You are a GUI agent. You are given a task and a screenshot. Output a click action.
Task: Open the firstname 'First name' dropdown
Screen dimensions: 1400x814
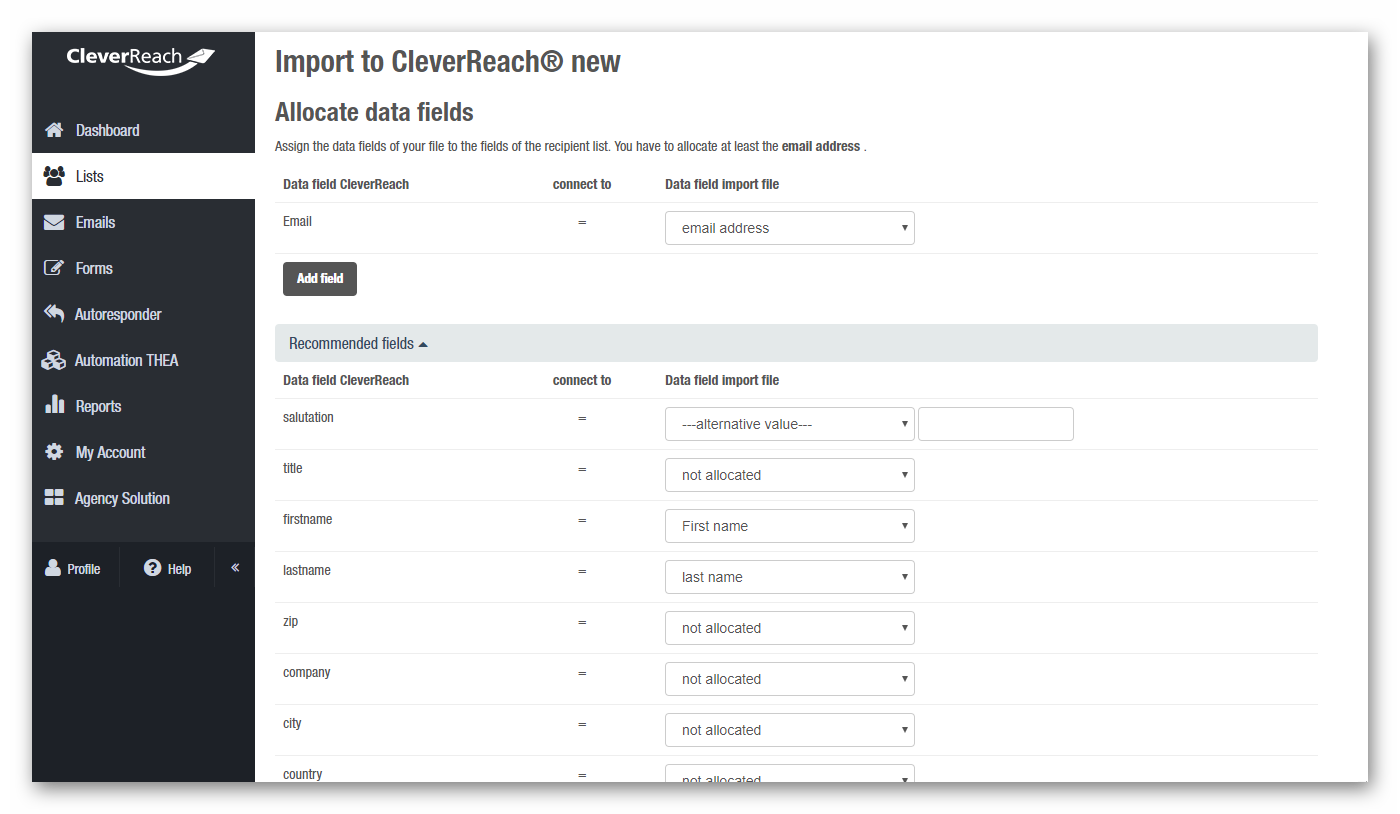pos(790,526)
